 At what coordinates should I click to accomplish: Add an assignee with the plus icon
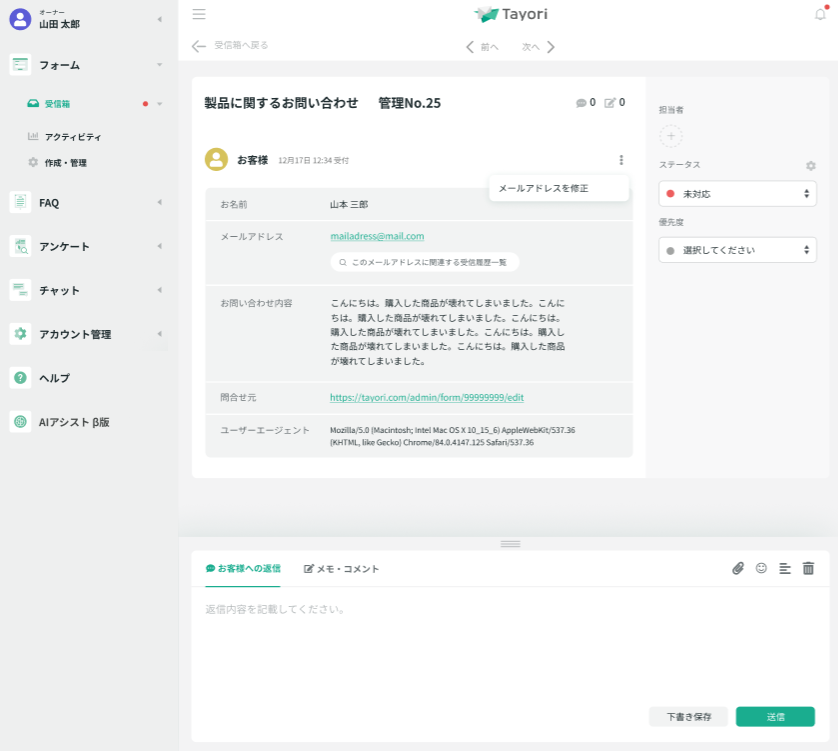tap(671, 136)
